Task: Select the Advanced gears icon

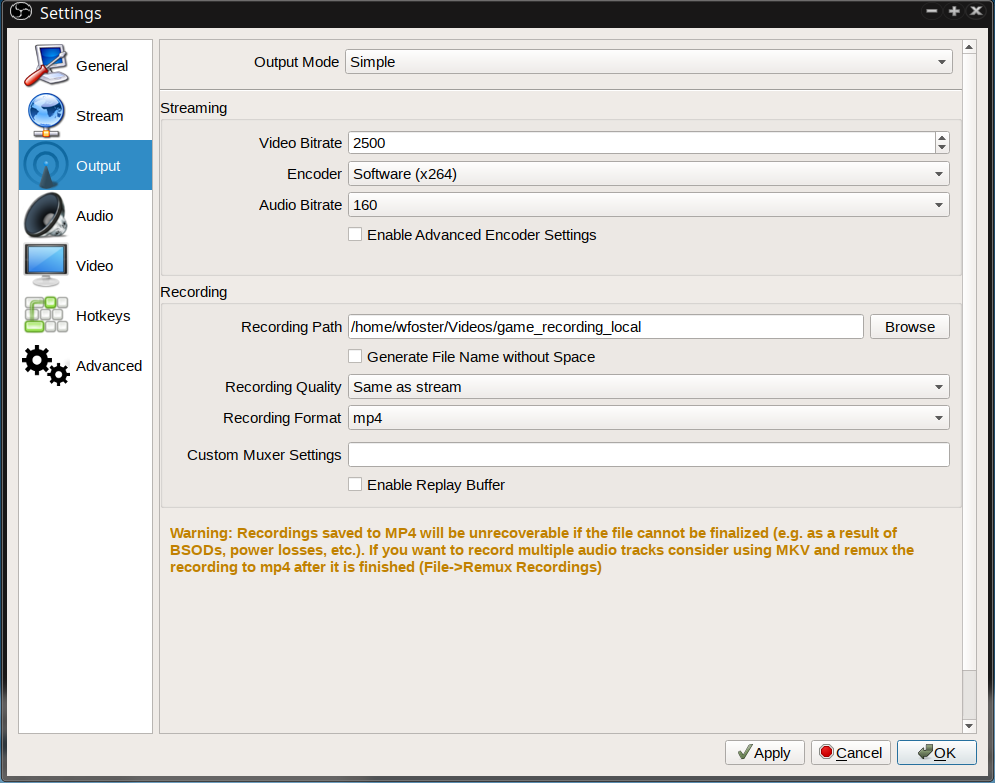Action: [x=46, y=366]
